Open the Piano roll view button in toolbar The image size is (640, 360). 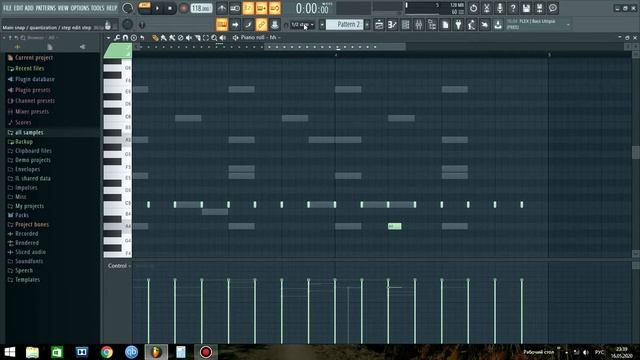pos(392,24)
